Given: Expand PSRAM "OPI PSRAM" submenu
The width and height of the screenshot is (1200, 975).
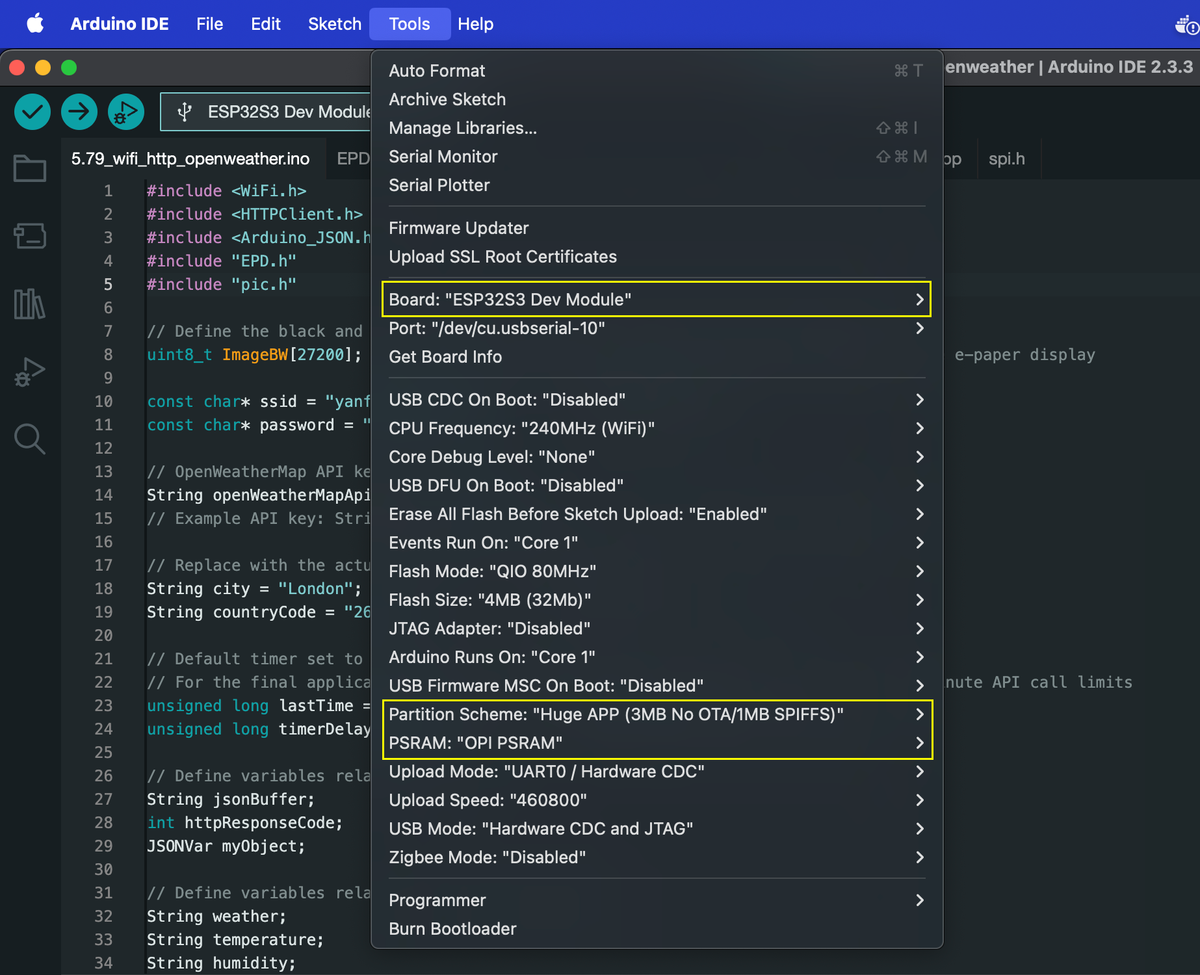Looking at the screenshot, I should tap(657, 743).
